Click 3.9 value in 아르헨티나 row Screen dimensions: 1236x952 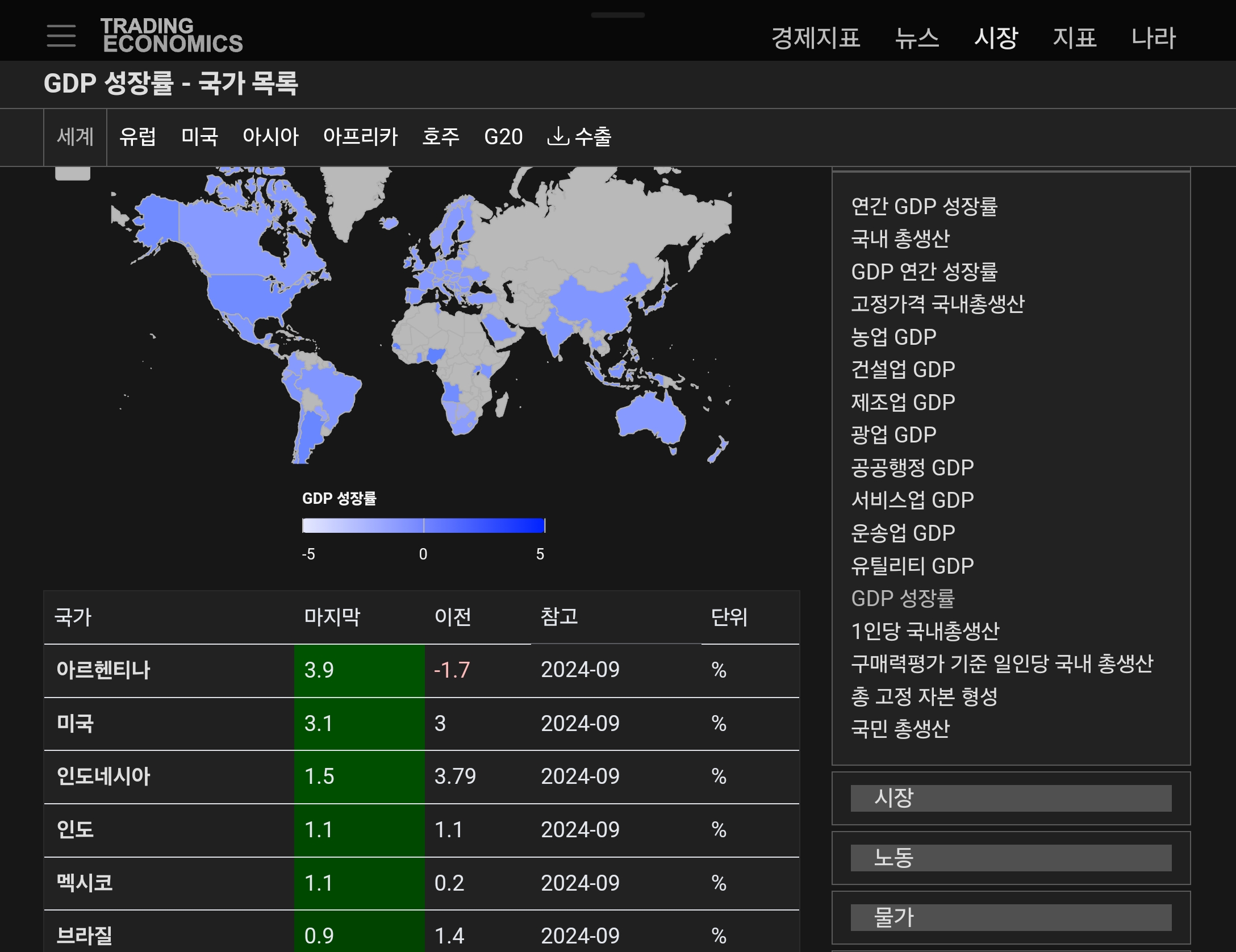tap(319, 670)
